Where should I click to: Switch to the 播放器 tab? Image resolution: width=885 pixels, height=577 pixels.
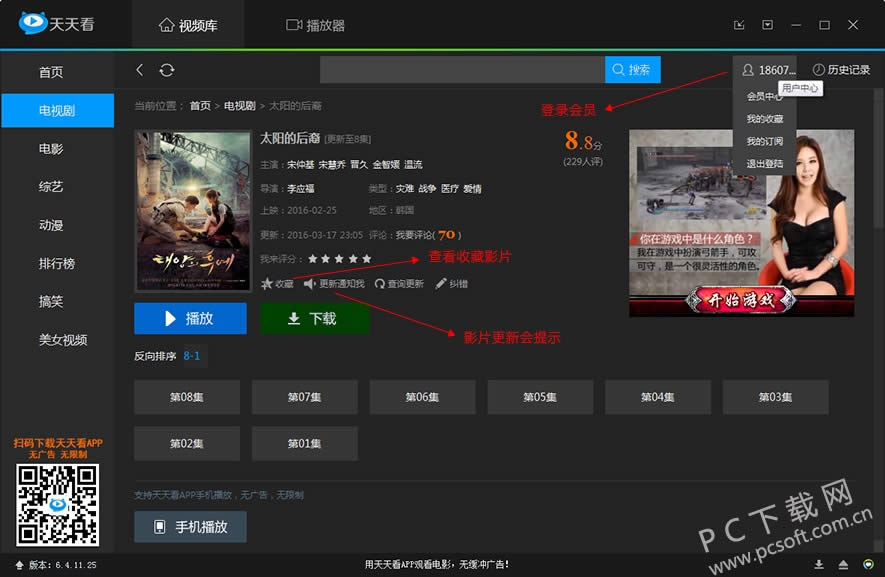[316, 25]
